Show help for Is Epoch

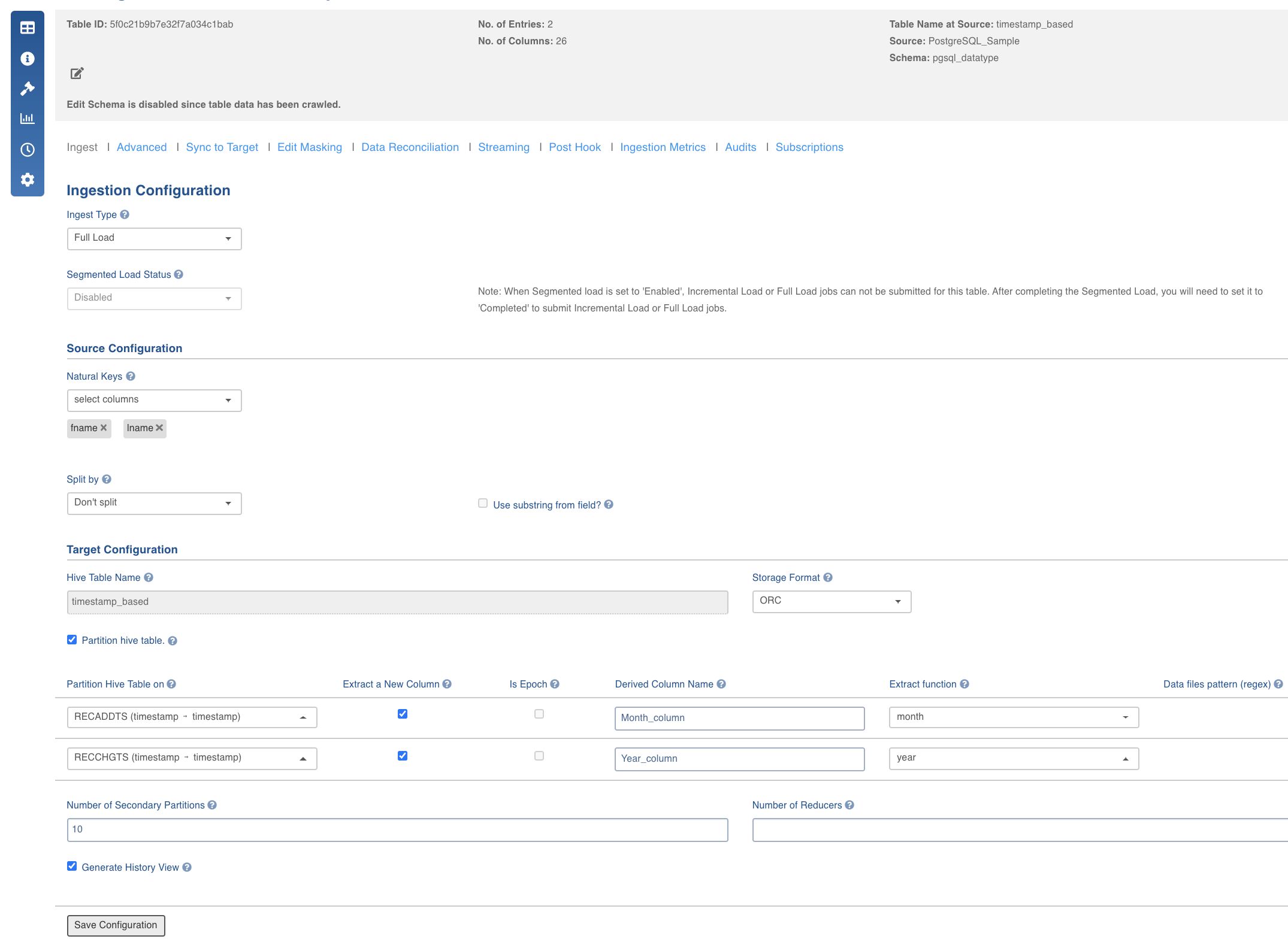pos(555,684)
